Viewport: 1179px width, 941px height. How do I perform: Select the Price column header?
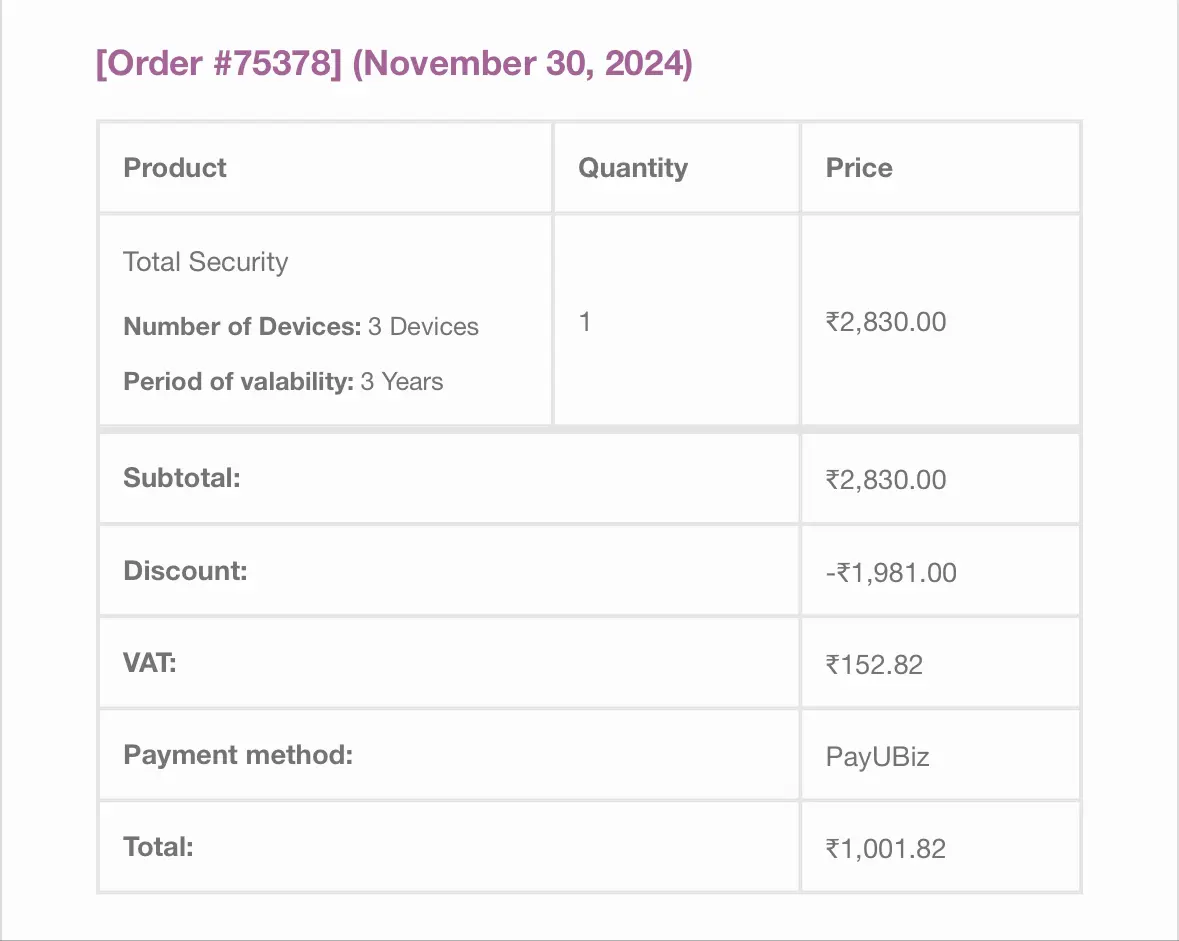[x=859, y=168]
